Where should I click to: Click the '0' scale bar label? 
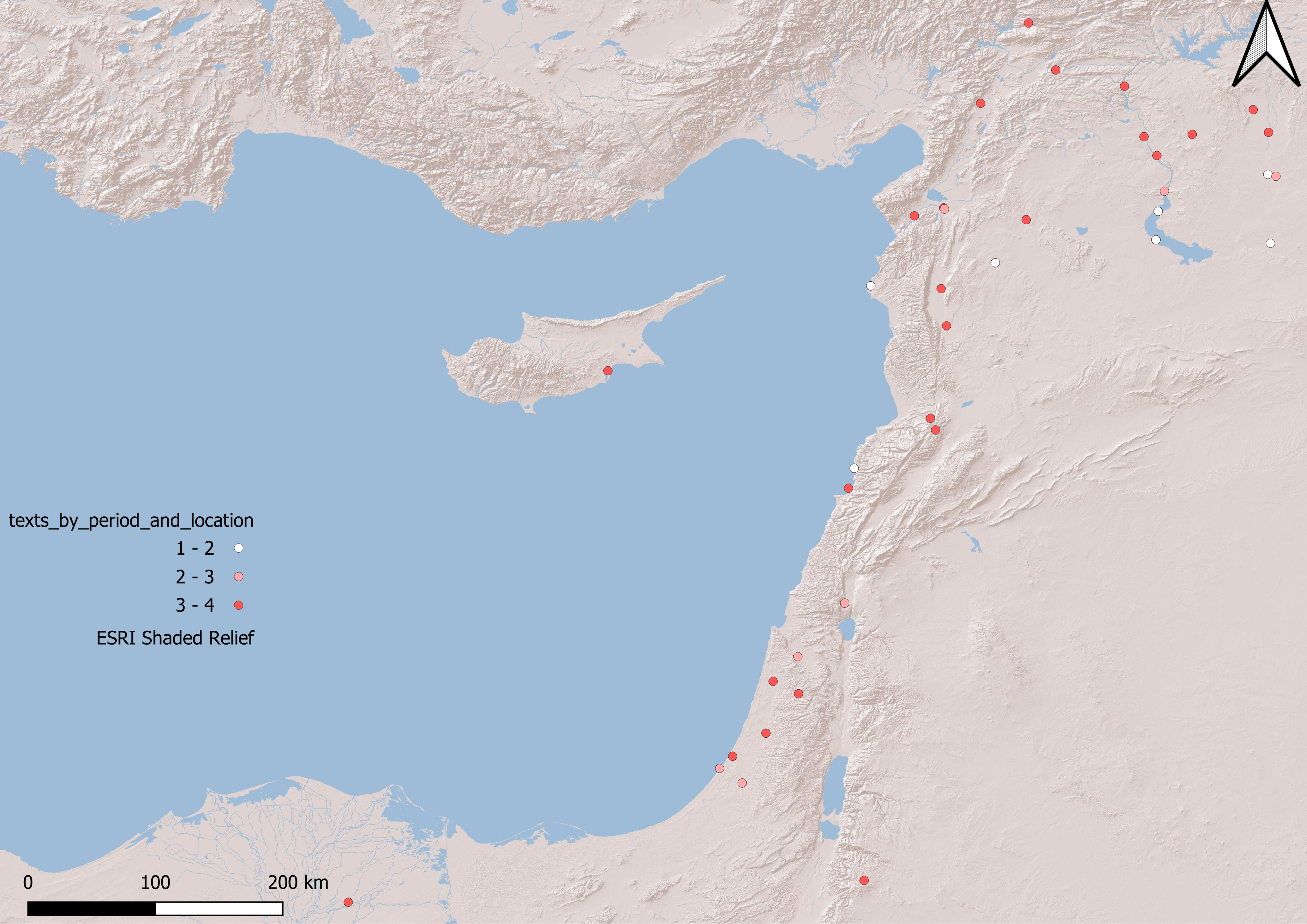(28, 883)
